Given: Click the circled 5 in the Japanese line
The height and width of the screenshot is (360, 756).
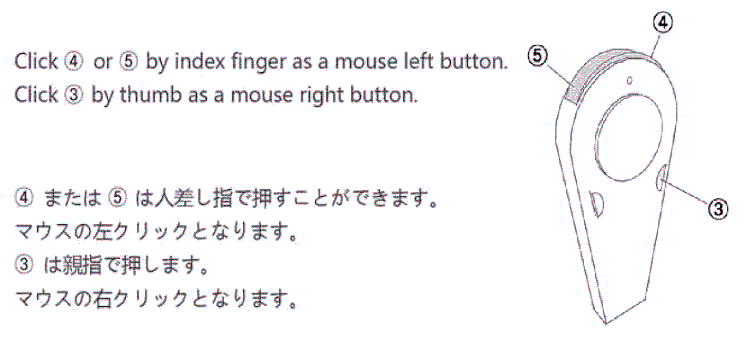Looking at the screenshot, I should click(x=120, y=200).
